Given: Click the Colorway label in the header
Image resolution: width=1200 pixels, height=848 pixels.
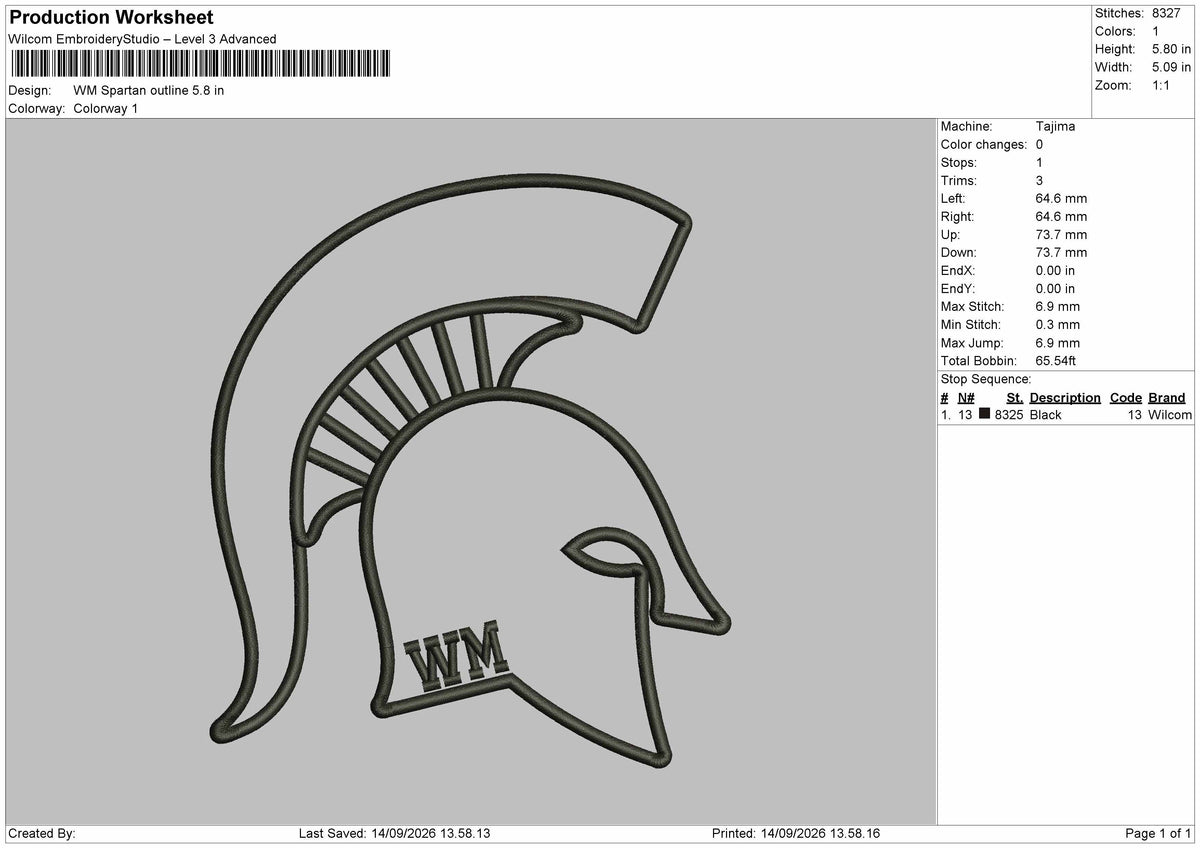Looking at the screenshot, I should point(37,108).
